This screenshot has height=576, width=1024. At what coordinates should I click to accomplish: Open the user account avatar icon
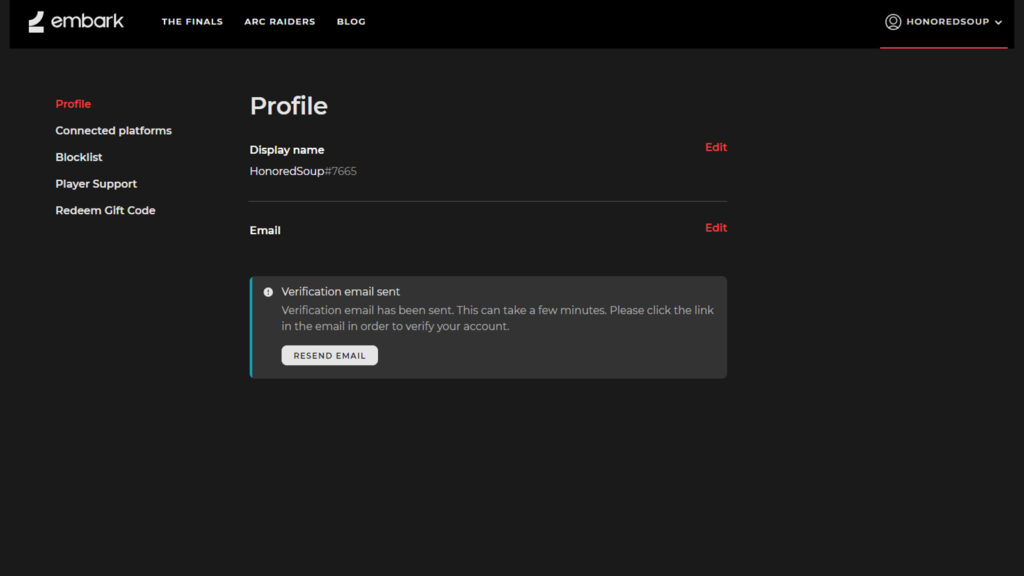pyautogui.click(x=893, y=22)
